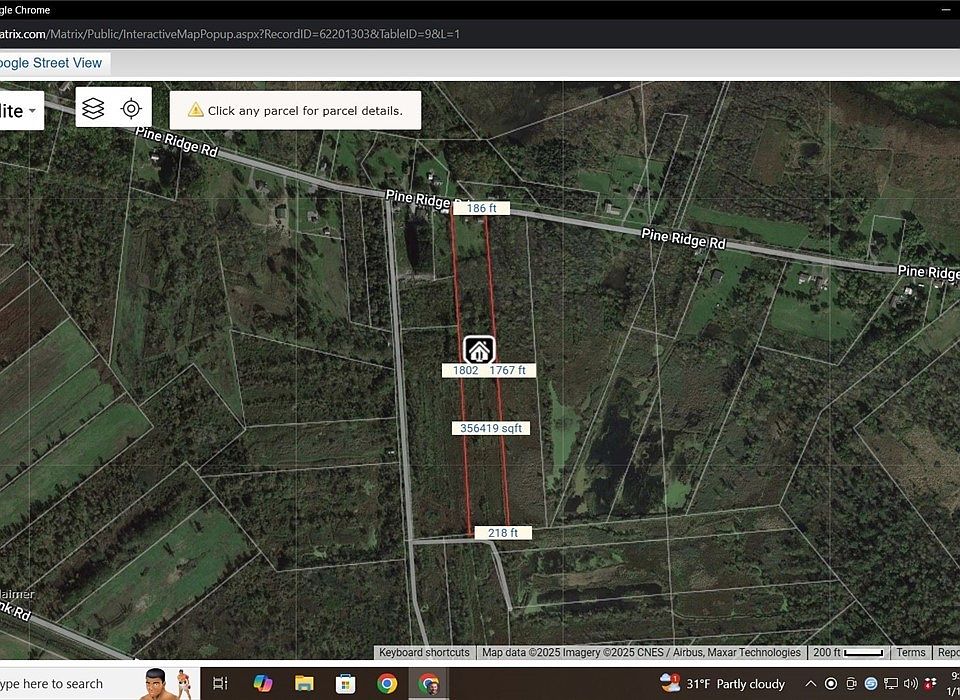
Task: Open the map layers panel
Action: [x=94, y=108]
